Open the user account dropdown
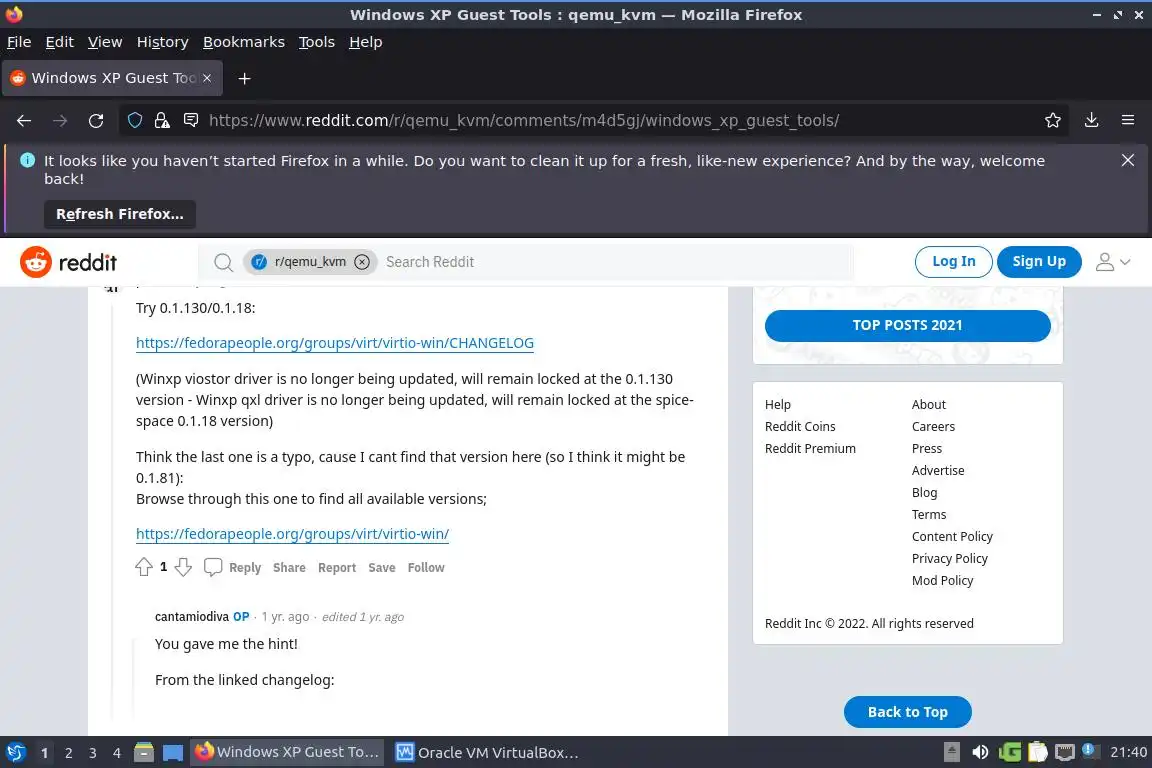 coord(1112,262)
